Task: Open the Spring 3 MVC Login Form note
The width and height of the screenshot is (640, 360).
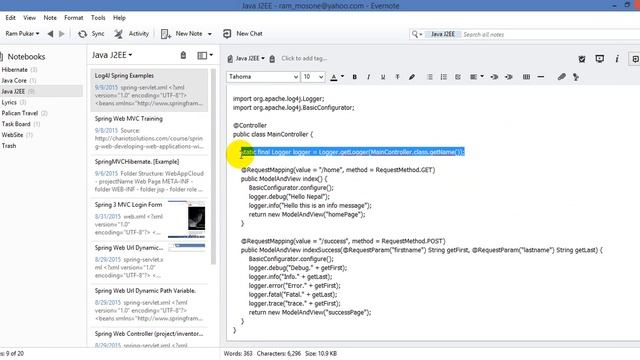Action: click(x=149, y=219)
